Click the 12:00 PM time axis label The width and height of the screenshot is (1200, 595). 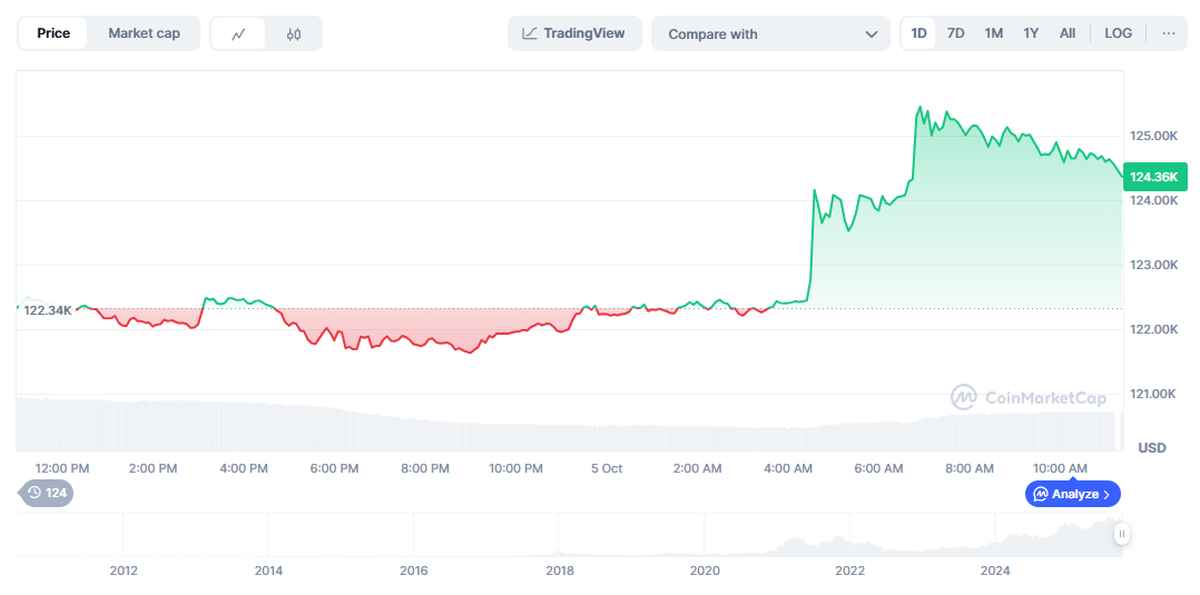[62, 468]
